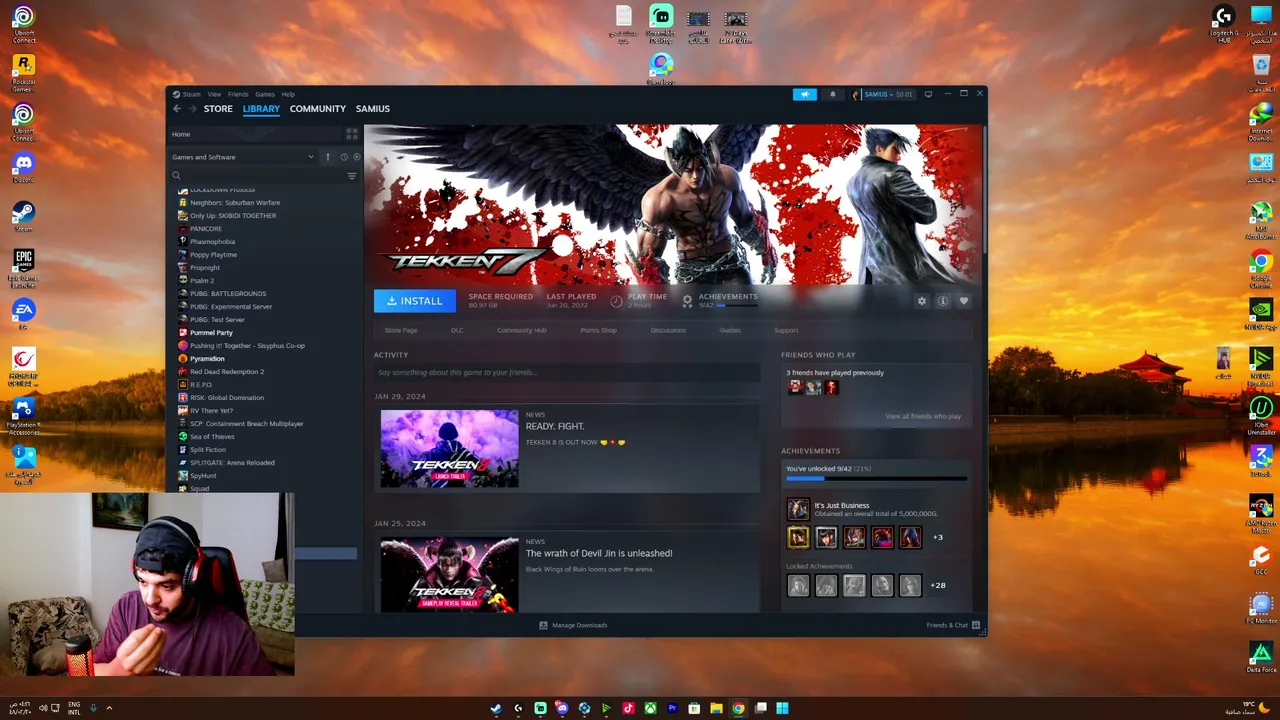Open the Games menu
This screenshot has width=1280, height=720.
point(265,94)
